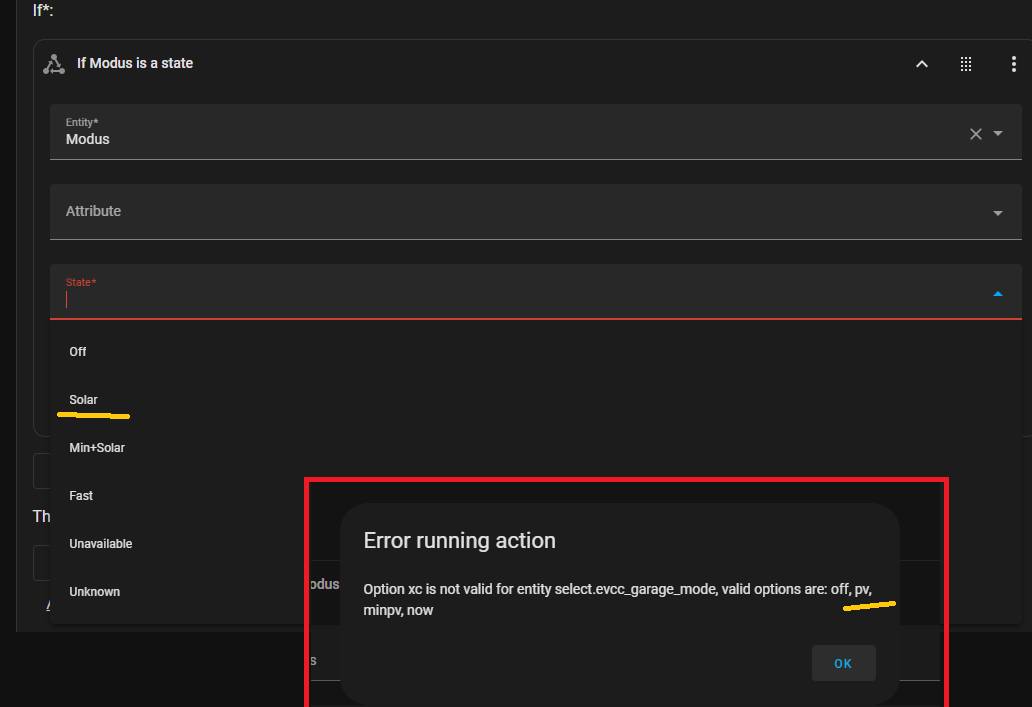
Task: Click the state condition icon beside 'If Modus is a state'
Action: [54, 64]
